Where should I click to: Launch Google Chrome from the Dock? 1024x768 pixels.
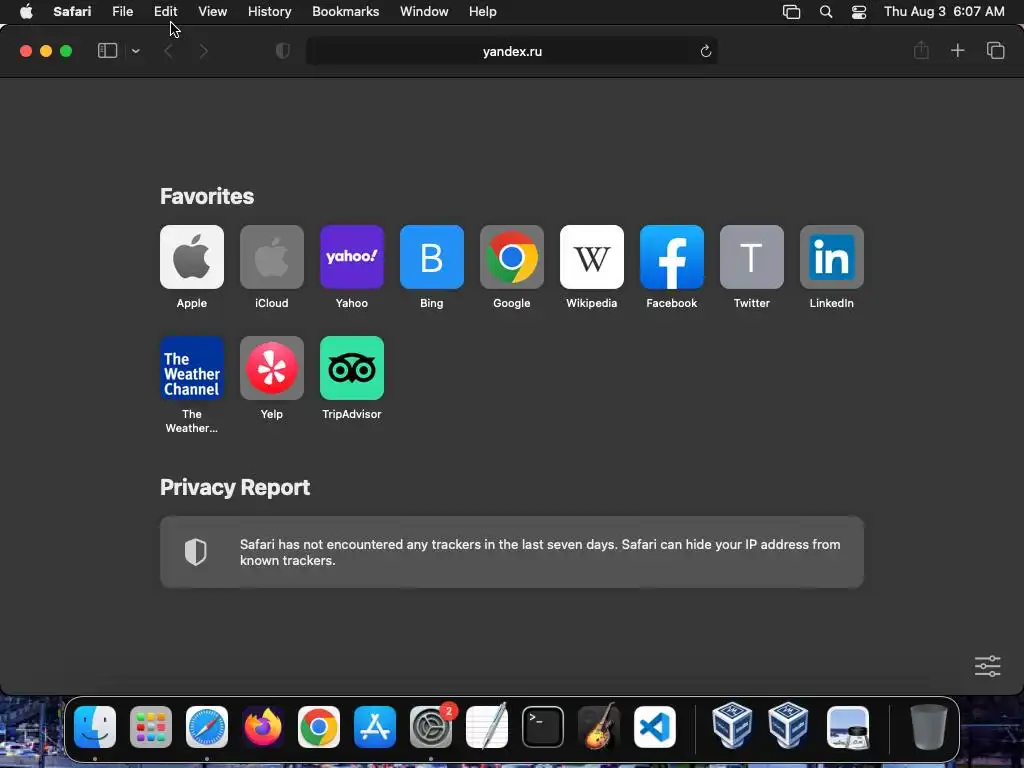pos(319,727)
